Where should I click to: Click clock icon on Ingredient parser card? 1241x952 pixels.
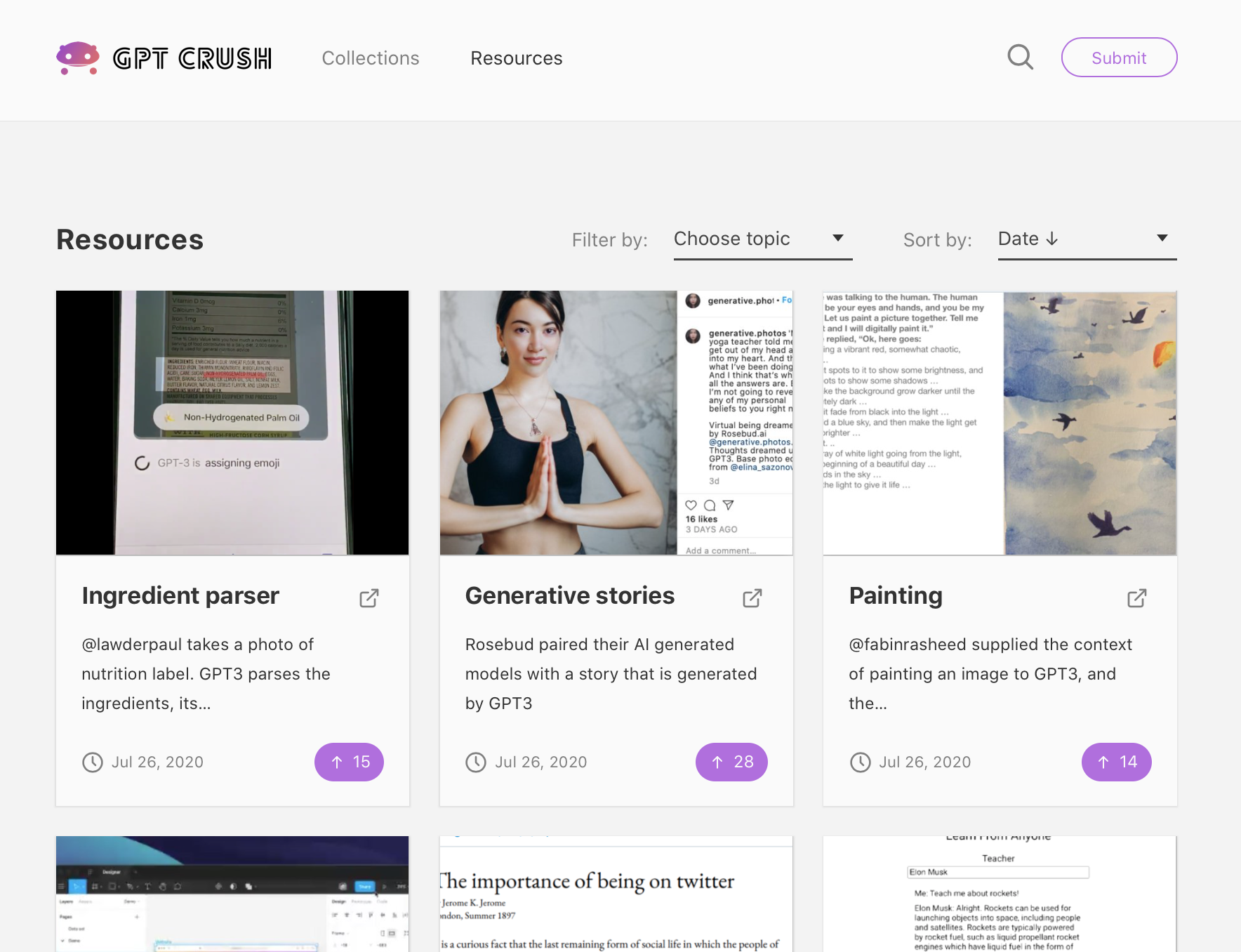(93, 762)
